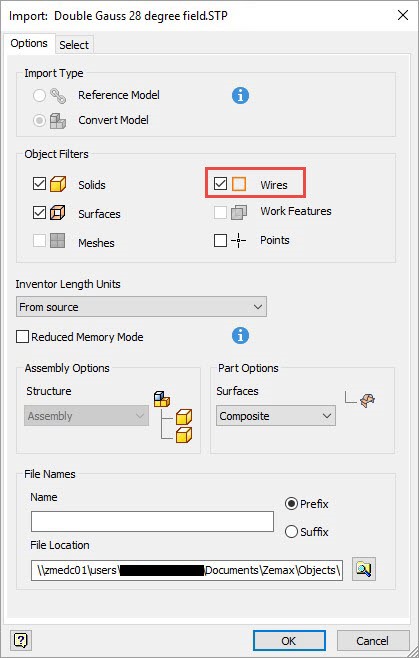
Task: Browse for file location folder icon
Action: (x=364, y=569)
